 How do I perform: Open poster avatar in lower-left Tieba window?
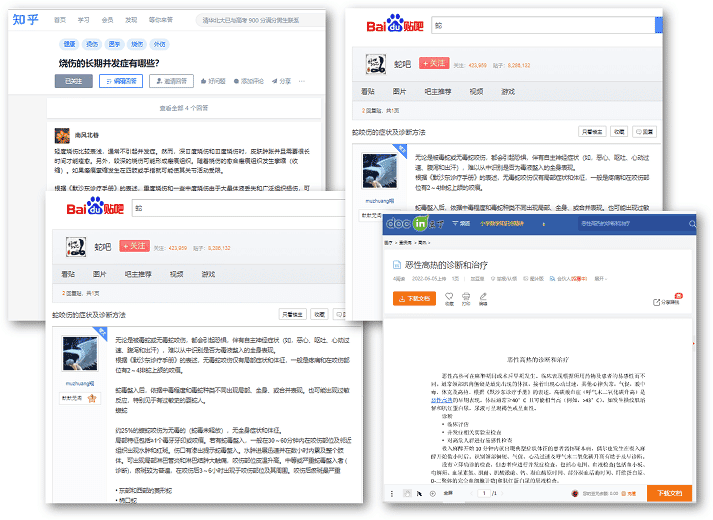pyautogui.click(x=80, y=353)
